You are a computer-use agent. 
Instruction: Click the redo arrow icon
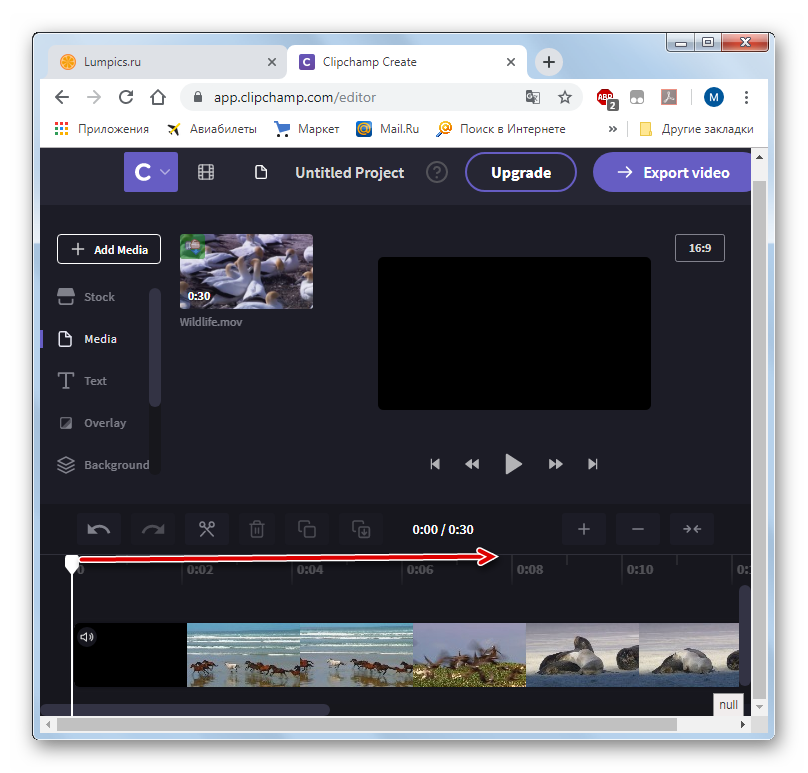point(153,529)
